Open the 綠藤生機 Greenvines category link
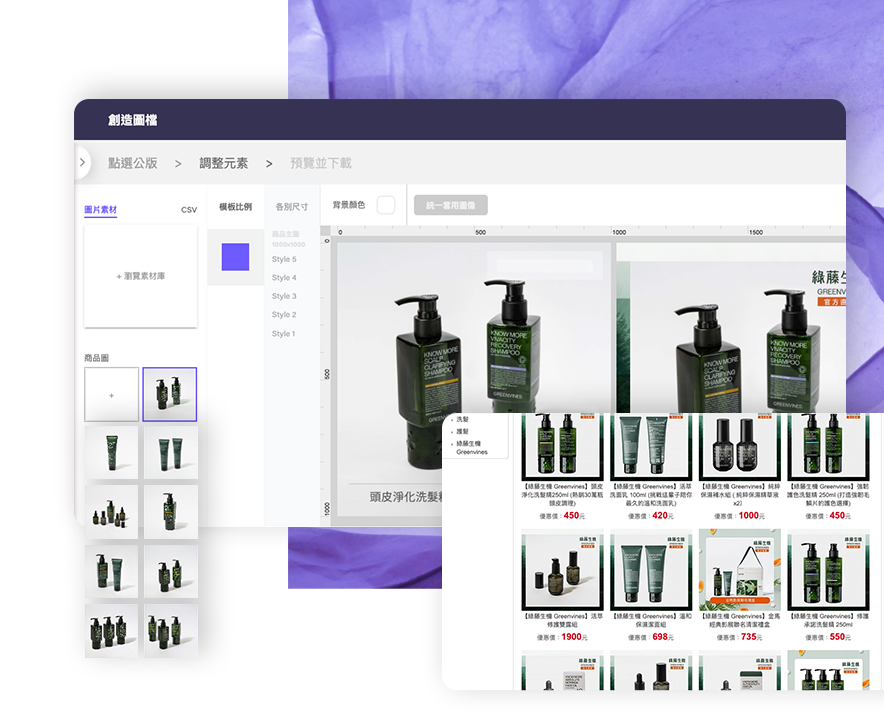 click(x=472, y=448)
